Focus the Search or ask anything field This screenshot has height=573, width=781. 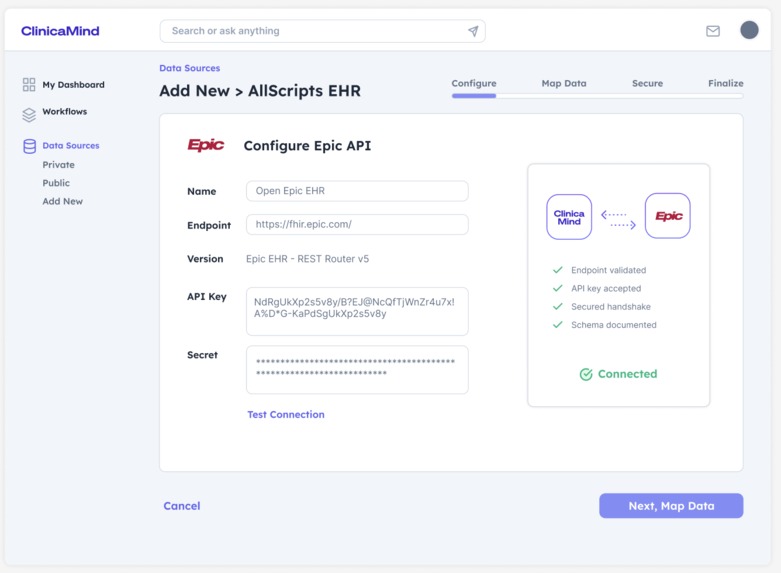point(322,31)
